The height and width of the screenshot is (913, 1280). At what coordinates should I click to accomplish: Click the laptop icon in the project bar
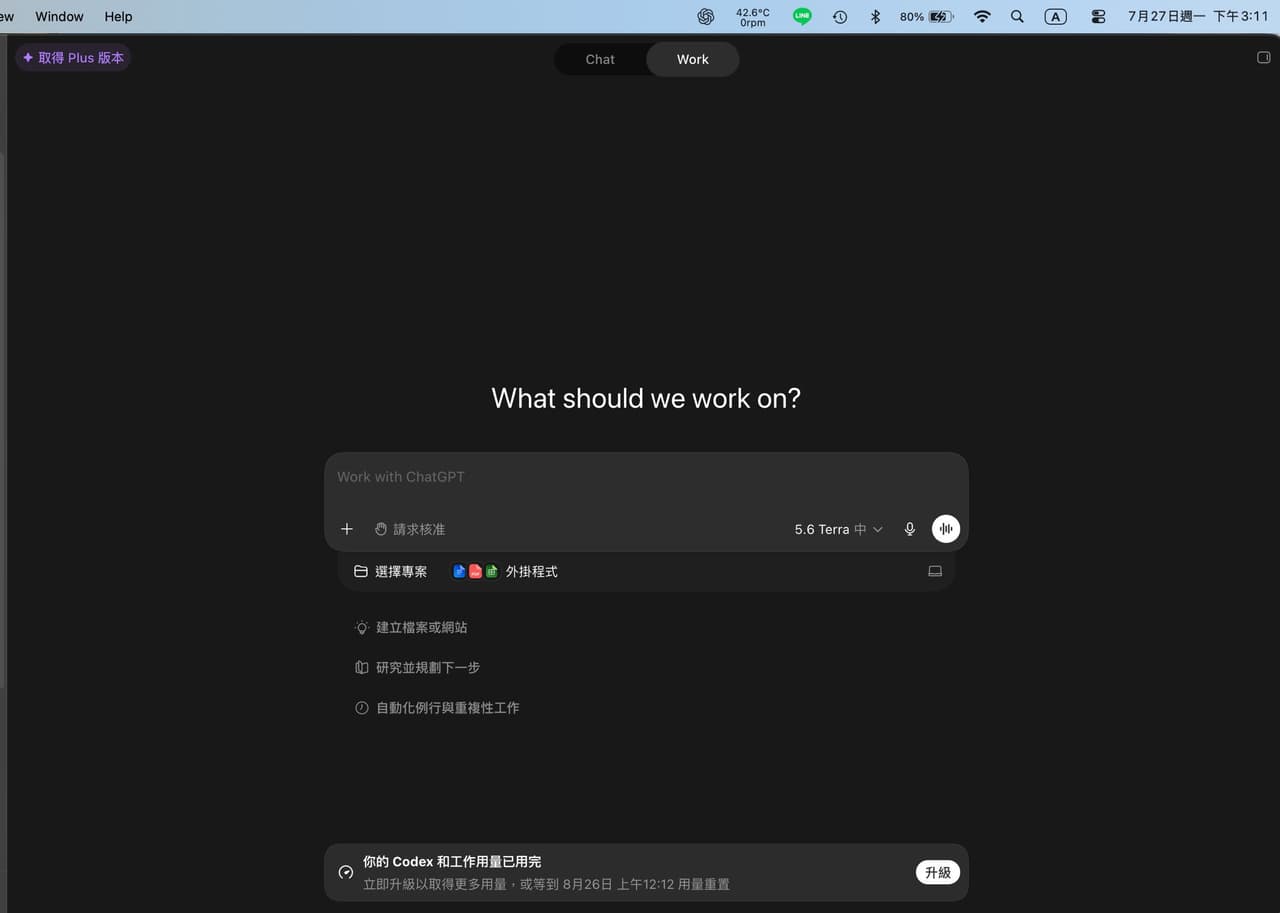tap(935, 572)
